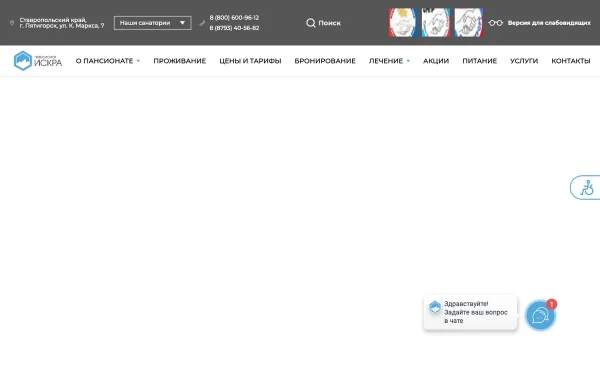600x375 pixels.
Task: Click the location pin icon
Action: click(12, 23)
